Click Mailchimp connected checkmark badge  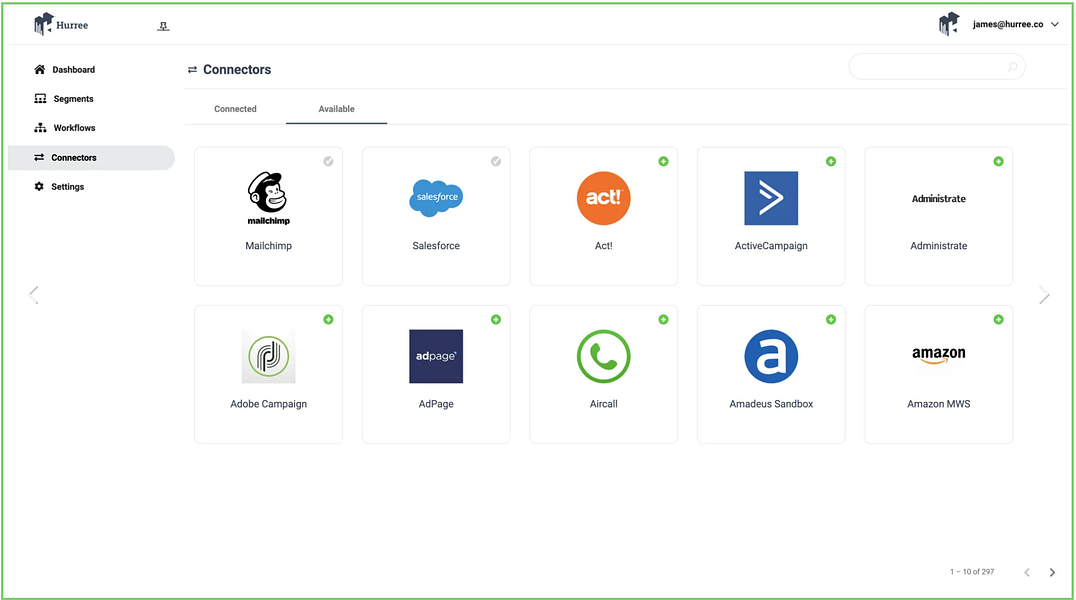[328, 161]
